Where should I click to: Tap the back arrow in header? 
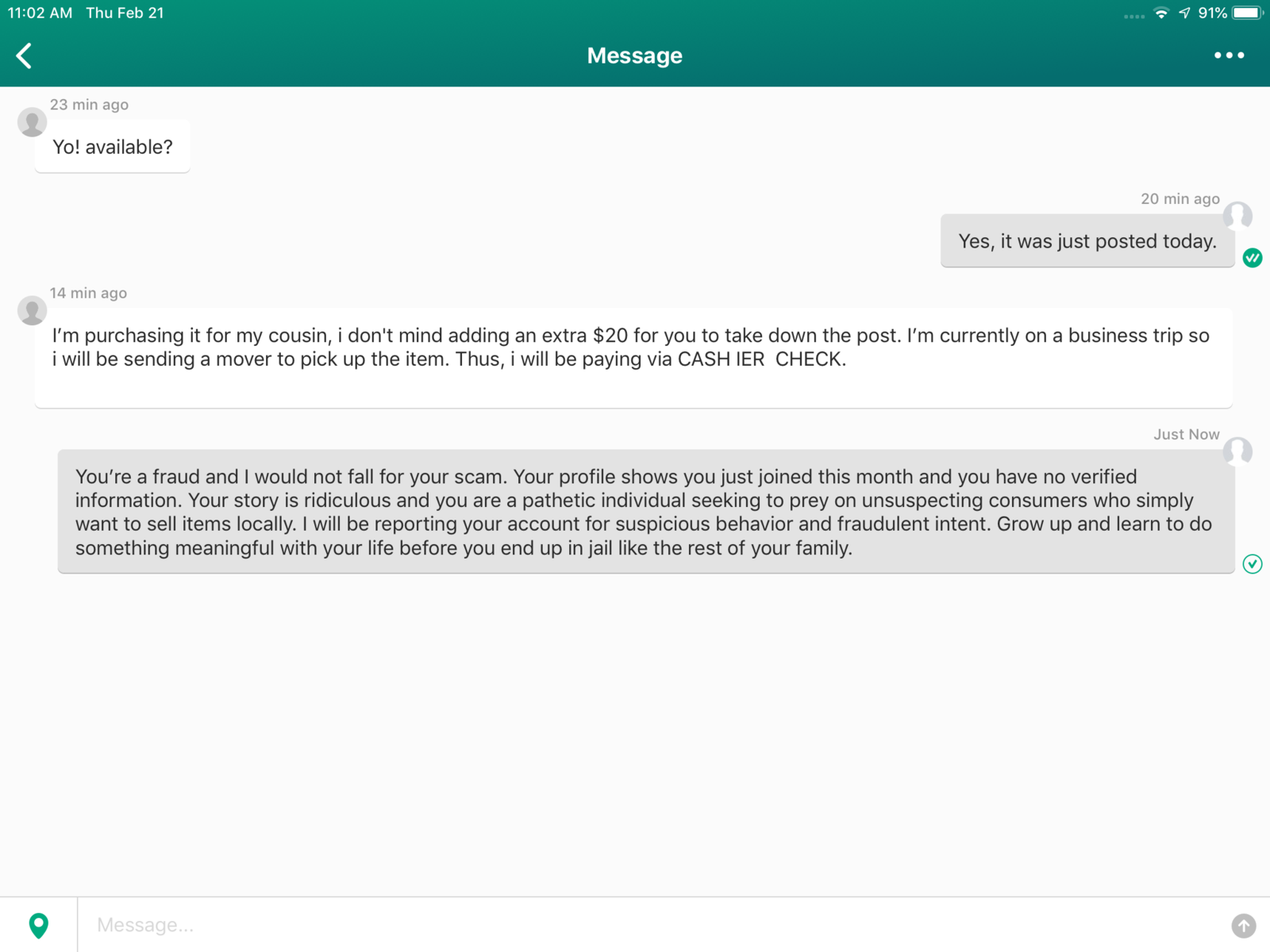point(25,56)
